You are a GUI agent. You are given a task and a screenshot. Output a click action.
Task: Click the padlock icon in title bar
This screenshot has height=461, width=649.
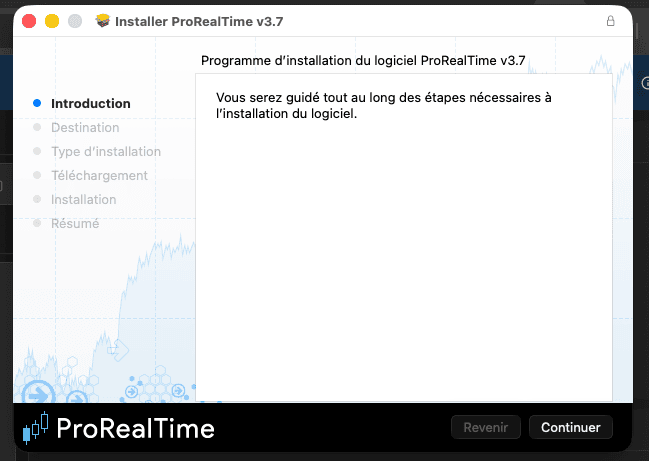pyautogui.click(x=611, y=21)
